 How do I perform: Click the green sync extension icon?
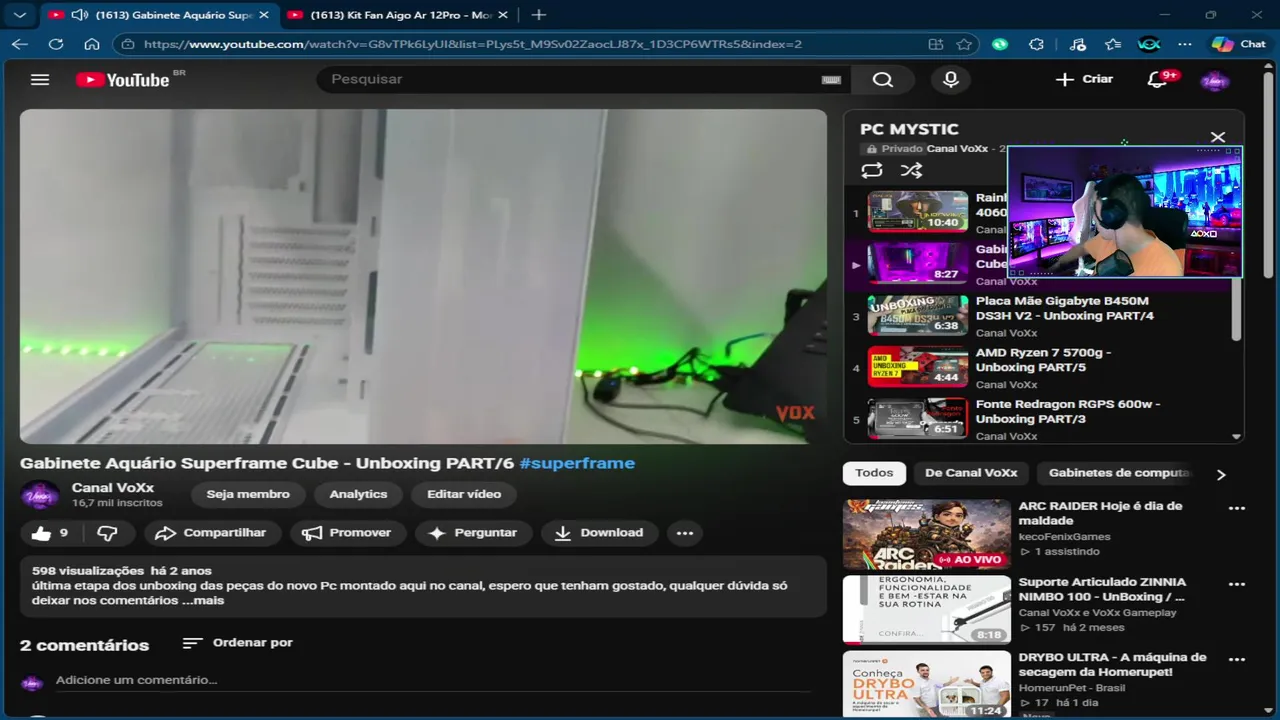1000,44
